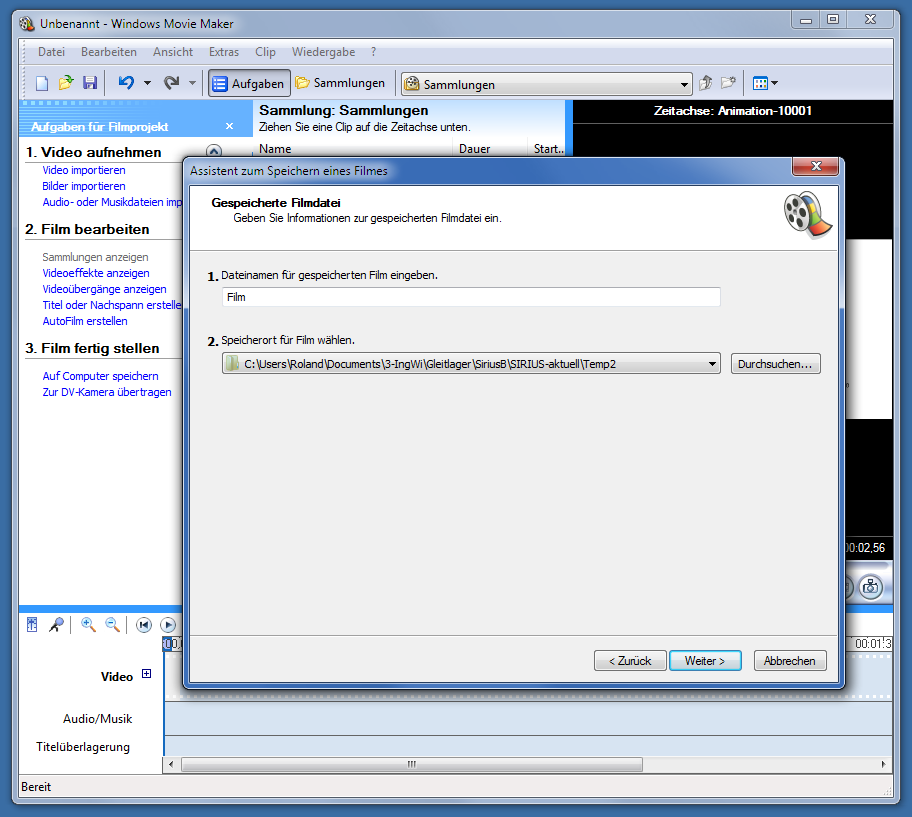The width and height of the screenshot is (912, 817).
Task: Click Audio- oder Musikdateien importieren link
Action: click(x=112, y=202)
